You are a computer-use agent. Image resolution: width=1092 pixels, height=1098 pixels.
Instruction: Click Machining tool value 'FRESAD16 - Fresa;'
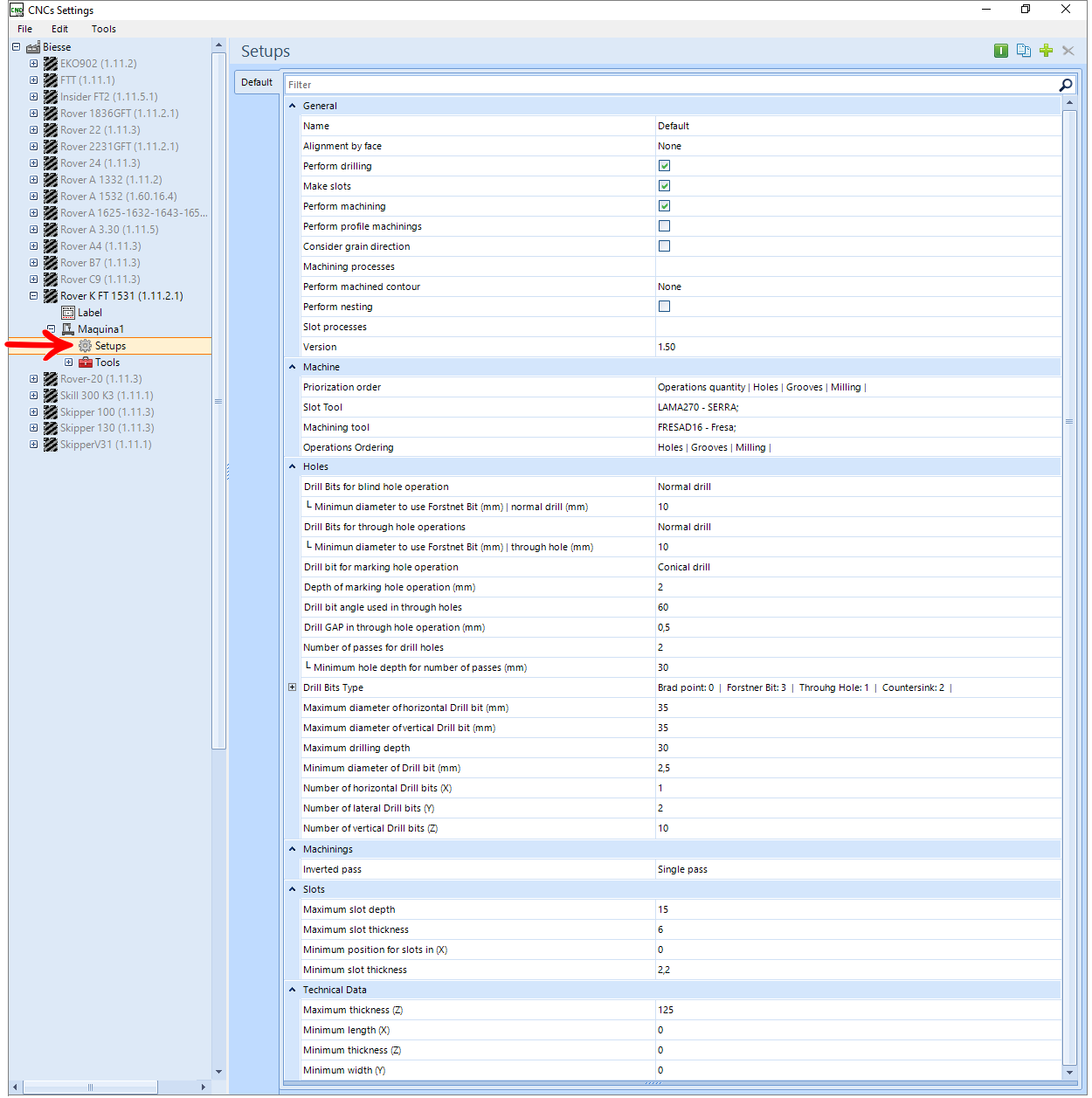[x=697, y=427]
